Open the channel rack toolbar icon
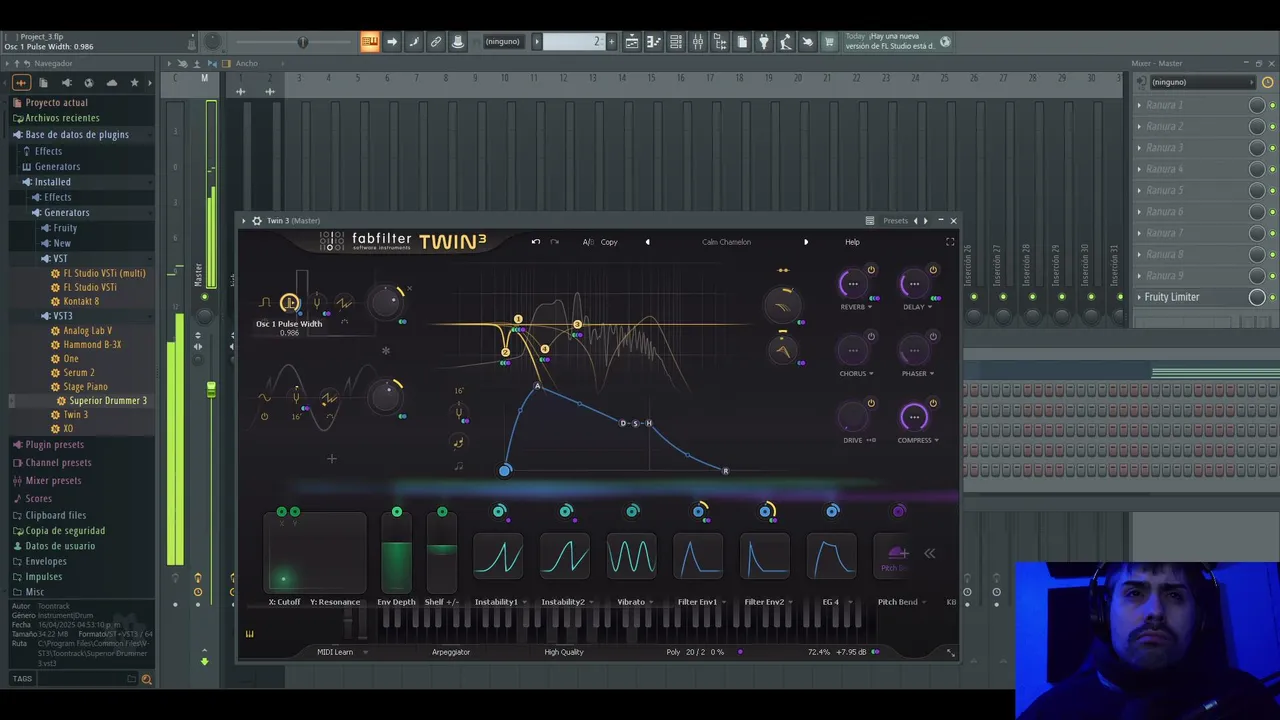 click(x=676, y=42)
